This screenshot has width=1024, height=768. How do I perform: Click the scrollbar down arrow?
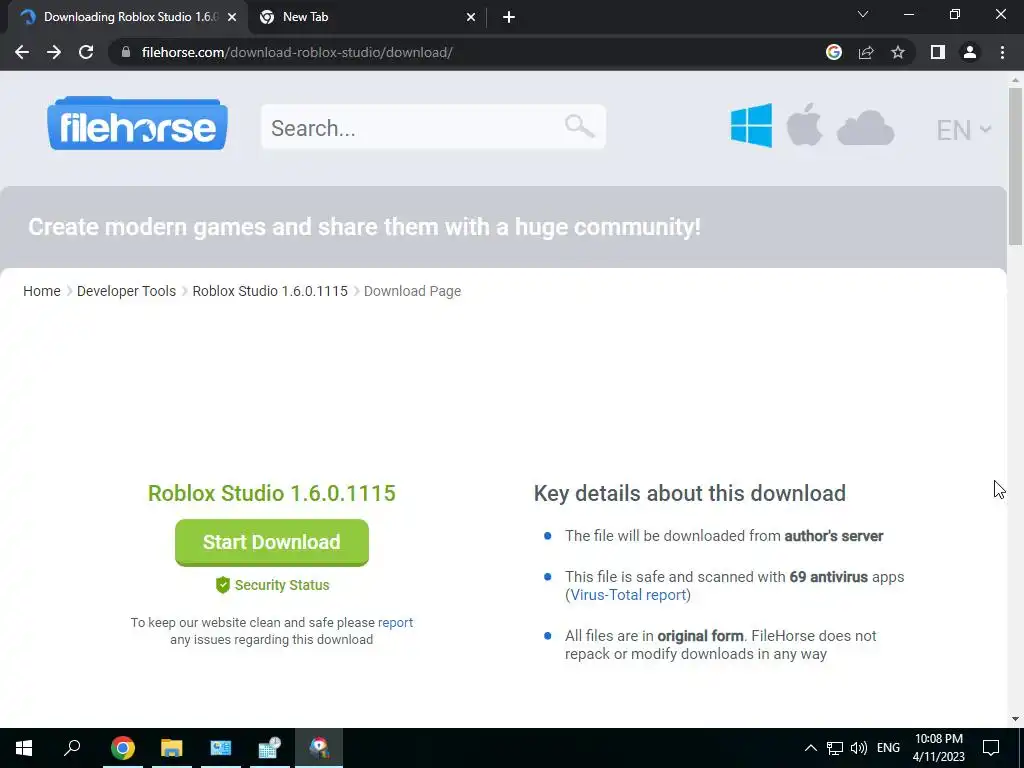tap(1015, 719)
